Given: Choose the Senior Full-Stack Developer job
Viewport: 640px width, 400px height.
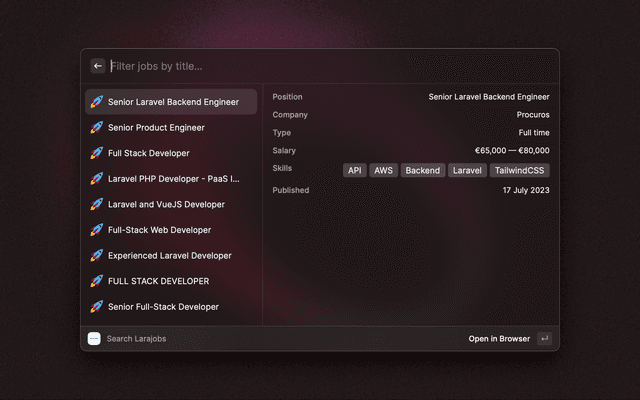Looking at the screenshot, I should pyautogui.click(x=163, y=307).
